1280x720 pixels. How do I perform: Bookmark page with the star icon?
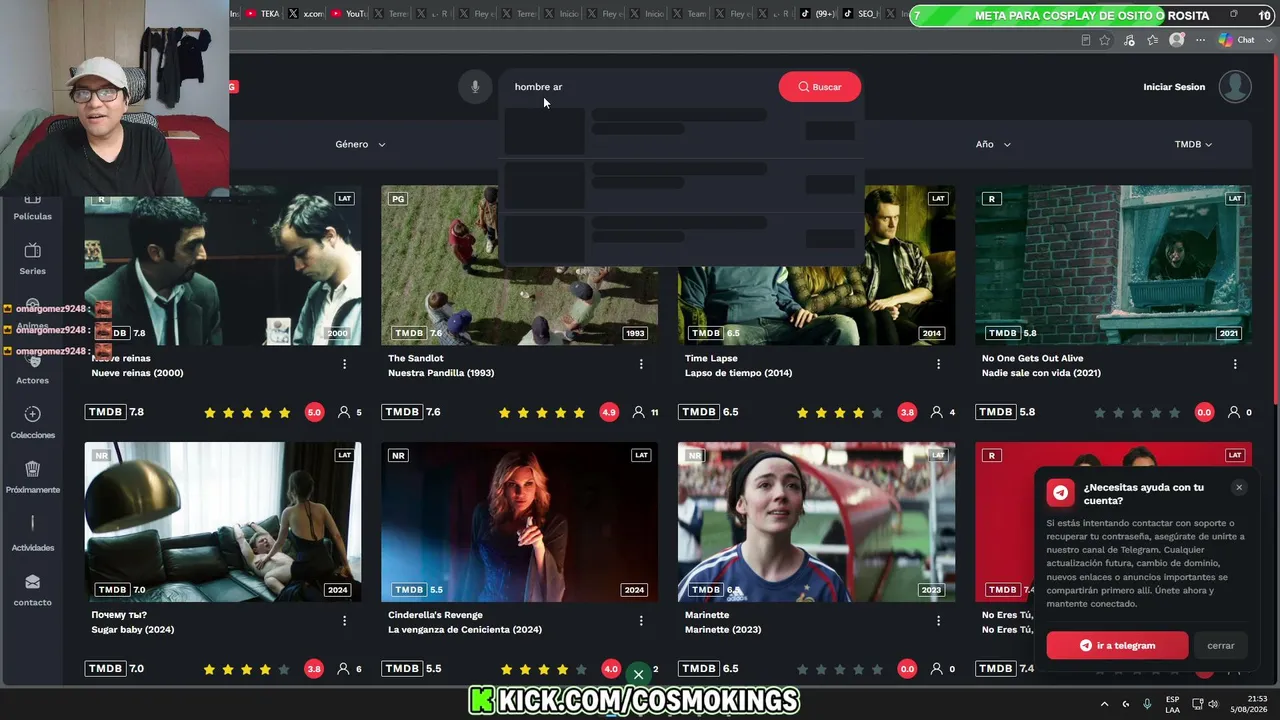tap(1104, 40)
